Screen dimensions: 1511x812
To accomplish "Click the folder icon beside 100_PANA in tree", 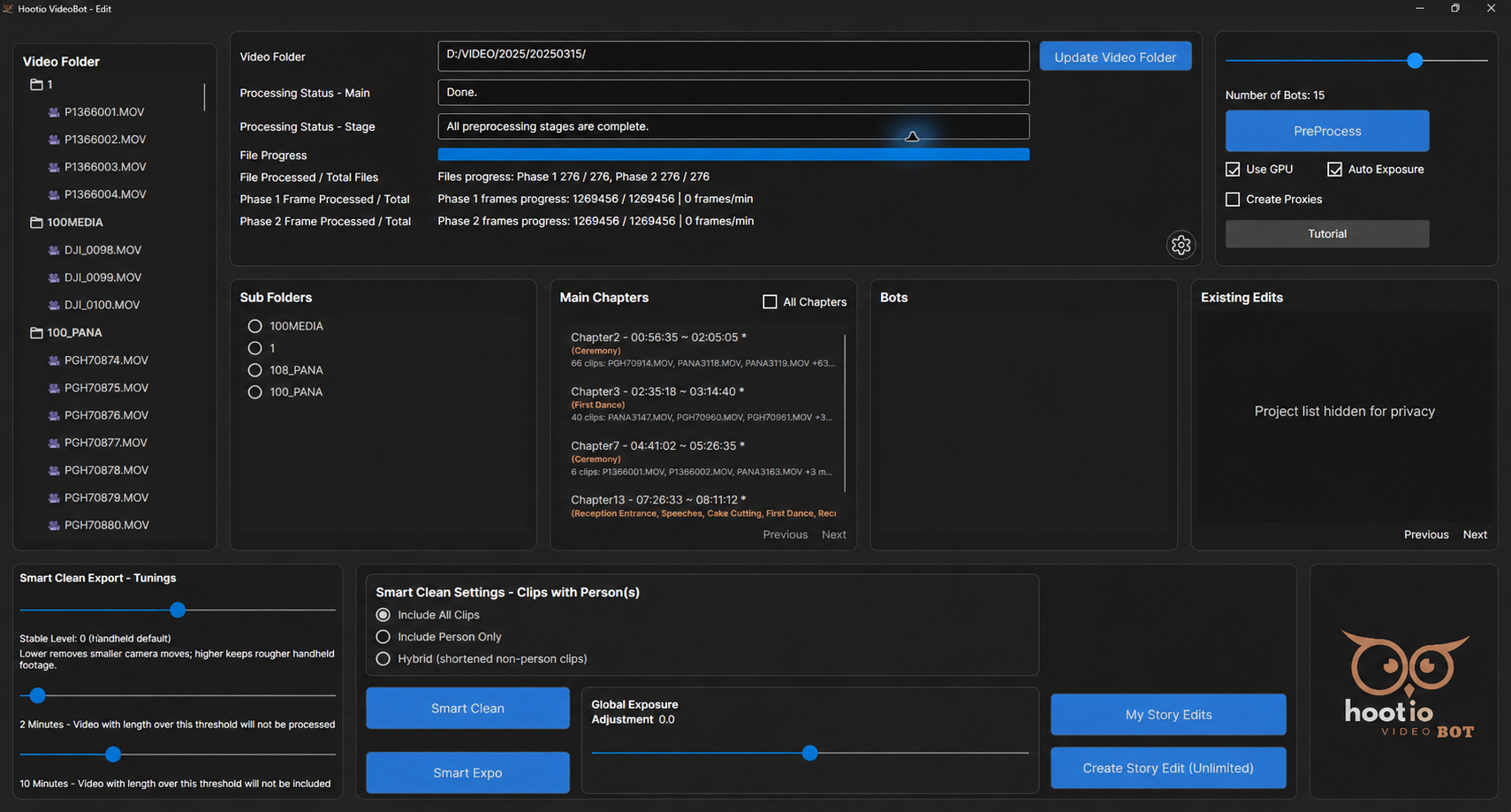I will point(36,333).
